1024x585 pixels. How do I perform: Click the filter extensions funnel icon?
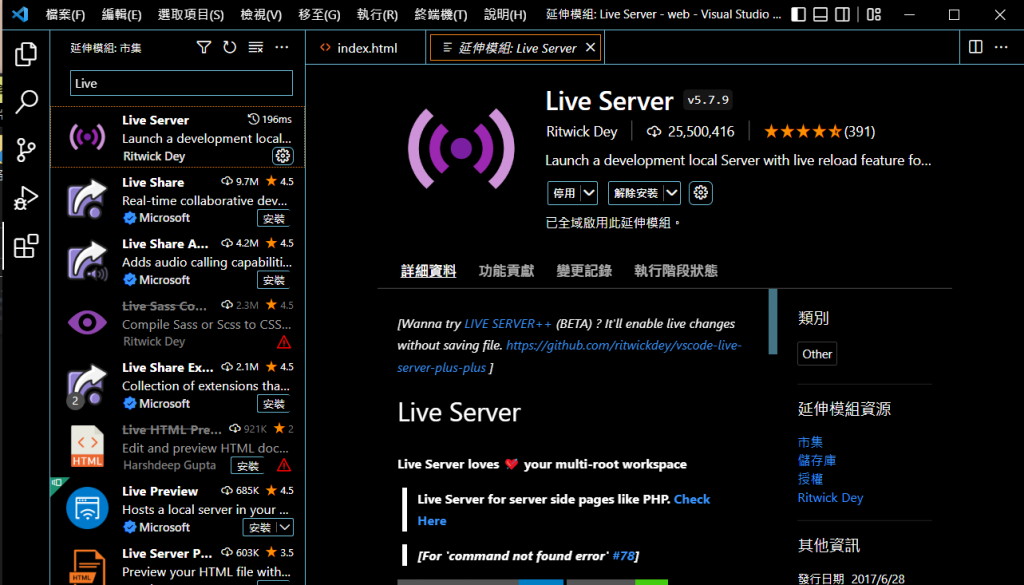[x=204, y=47]
